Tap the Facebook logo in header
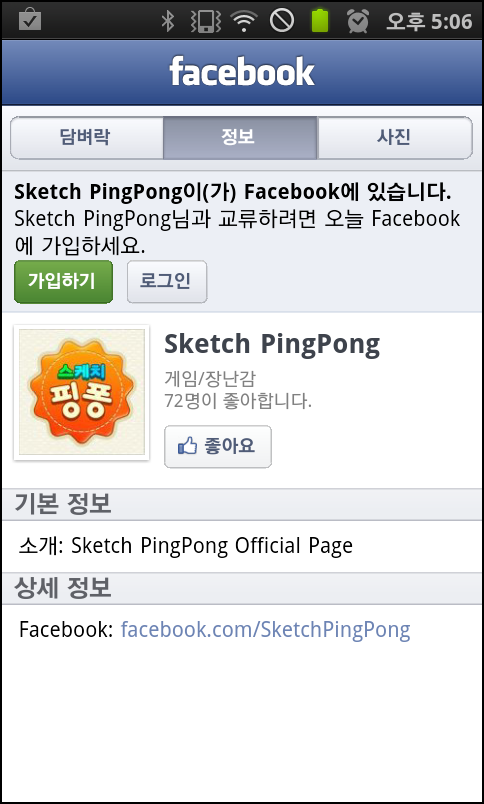Viewport: 484px width, 804px height. (241, 72)
